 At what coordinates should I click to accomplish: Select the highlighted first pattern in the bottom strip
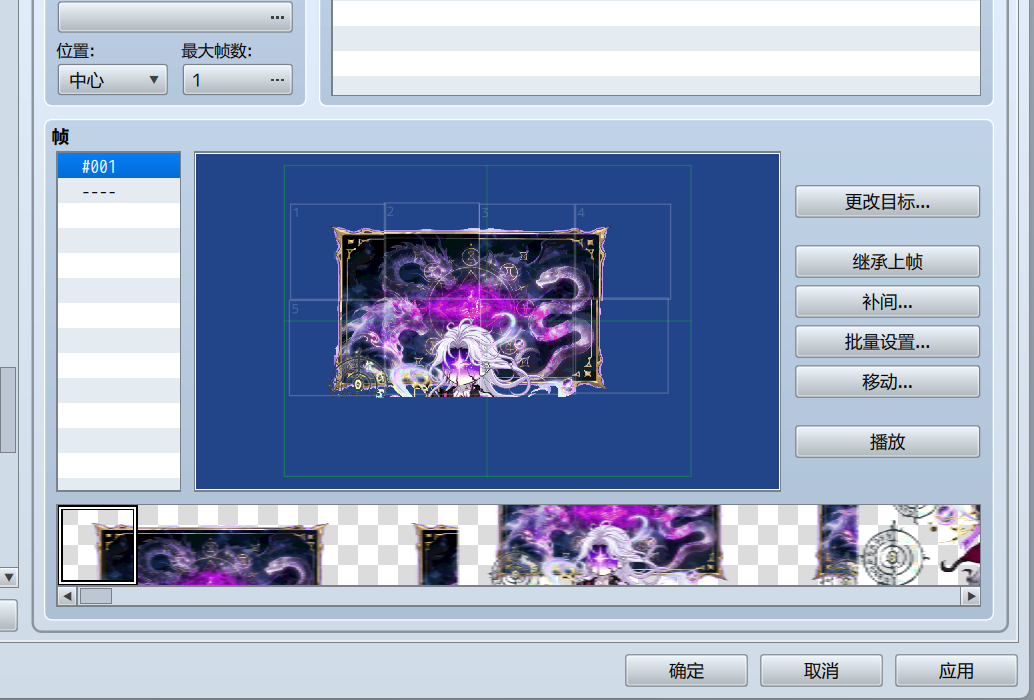[x=98, y=545]
